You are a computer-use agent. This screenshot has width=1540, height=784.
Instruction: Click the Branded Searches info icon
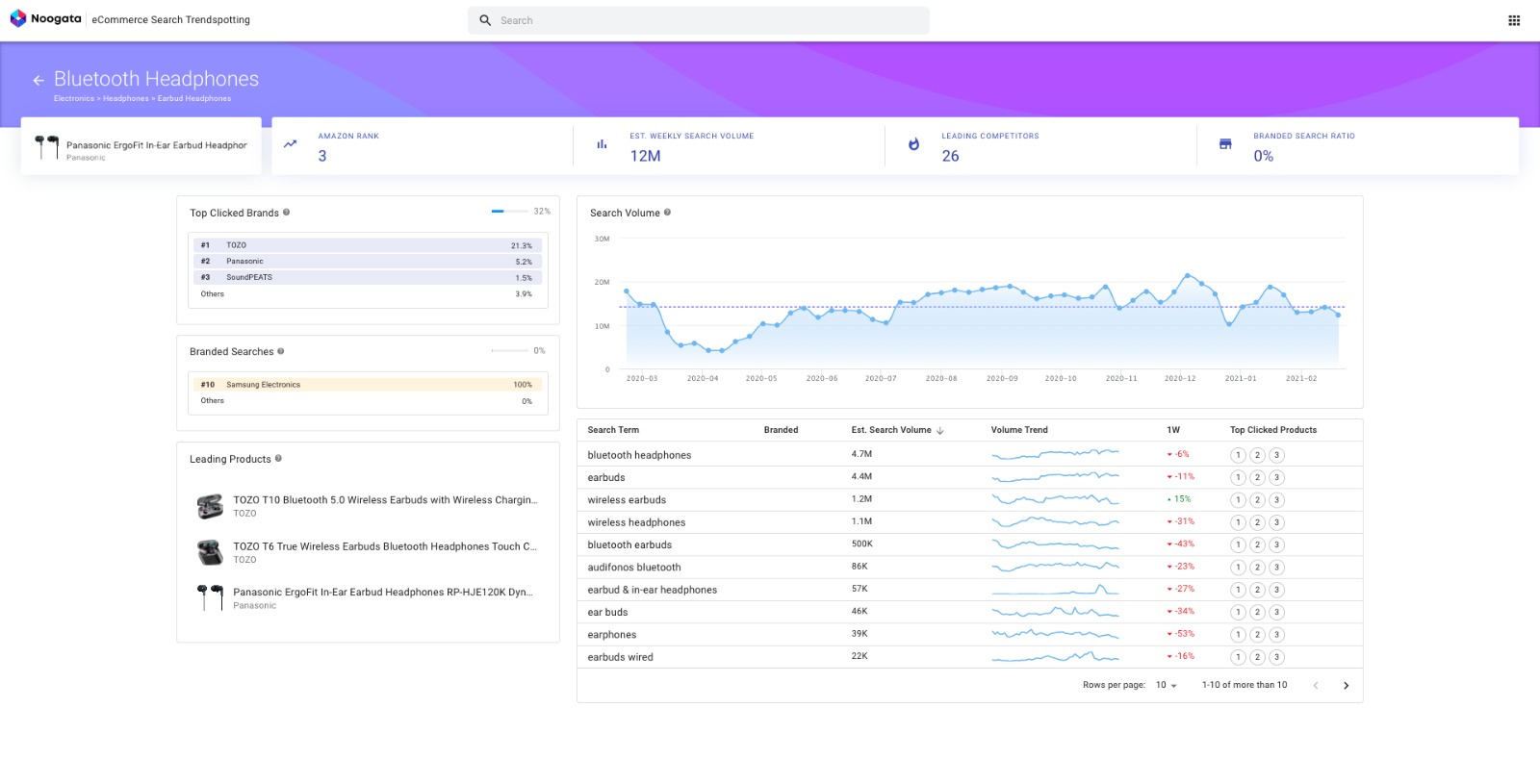click(x=281, y=351)
